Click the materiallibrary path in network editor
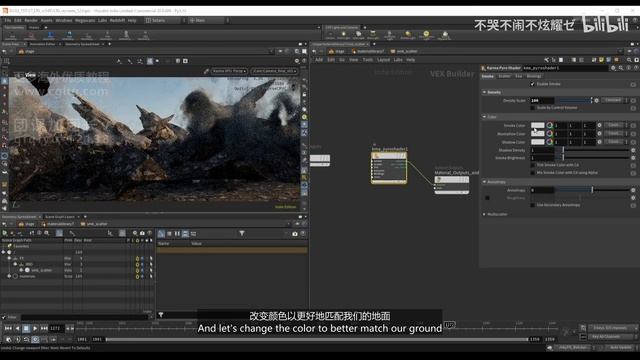Screen dimensions: 640x360 coord(368,51)
